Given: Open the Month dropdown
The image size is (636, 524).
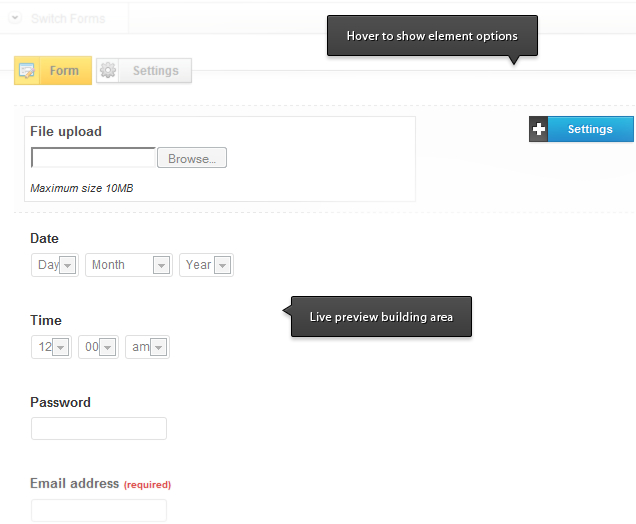Looking at the screenshot, I should (129, 265).
